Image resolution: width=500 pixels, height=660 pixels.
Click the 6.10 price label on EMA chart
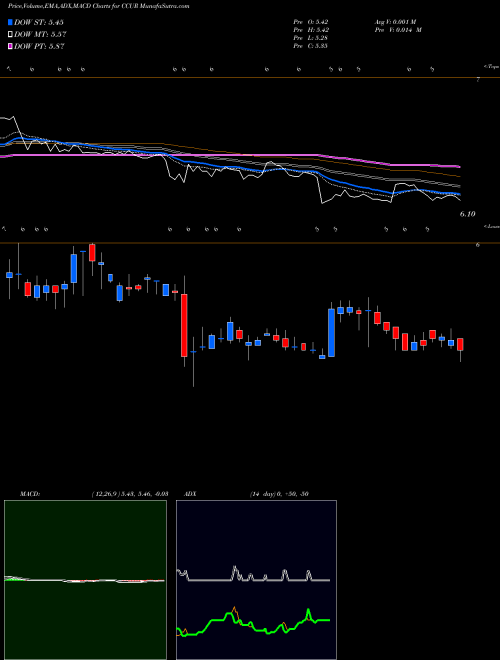coord(467,214)
